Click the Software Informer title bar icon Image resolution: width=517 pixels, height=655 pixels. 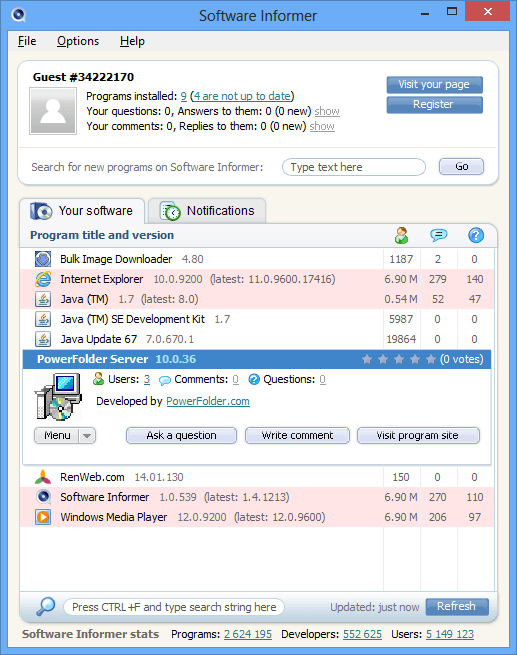click(18, 15)
